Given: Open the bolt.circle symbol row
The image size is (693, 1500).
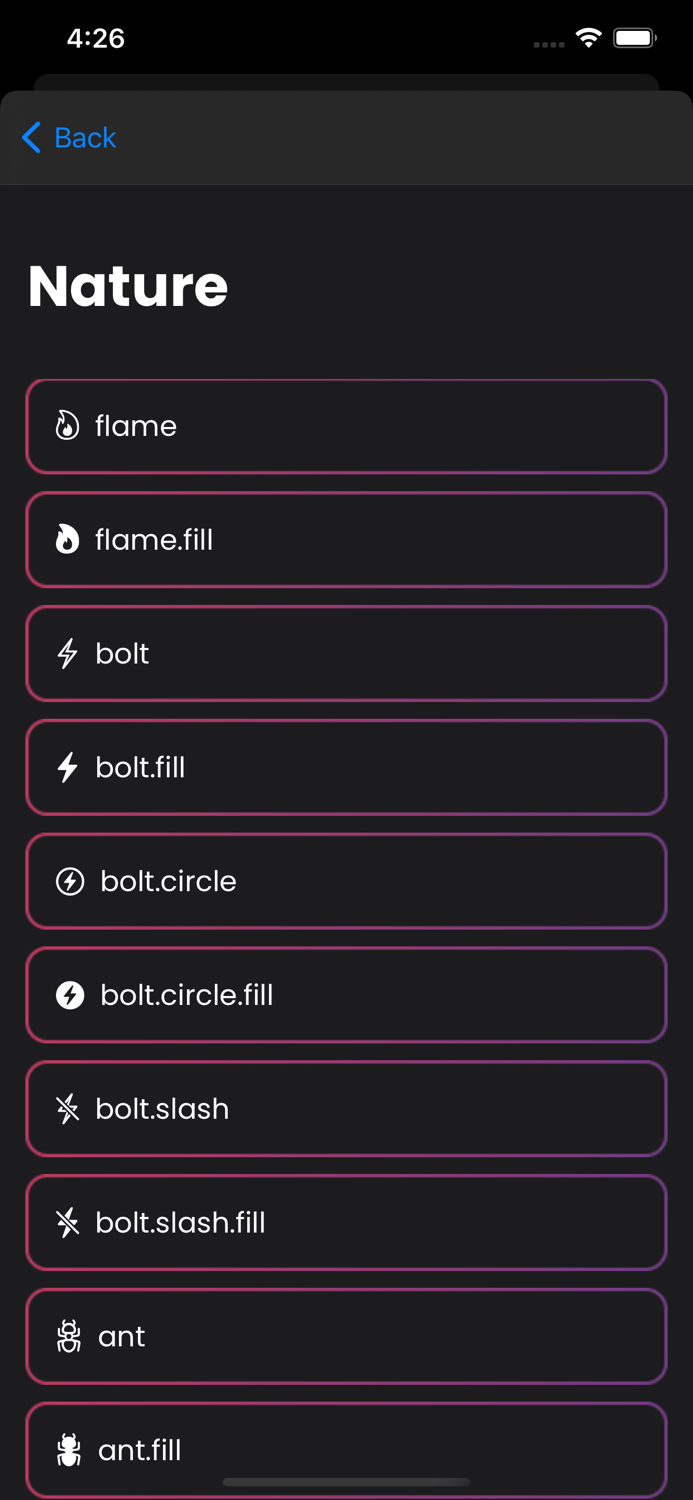Looking at the screenshot, I should point(346,881).
